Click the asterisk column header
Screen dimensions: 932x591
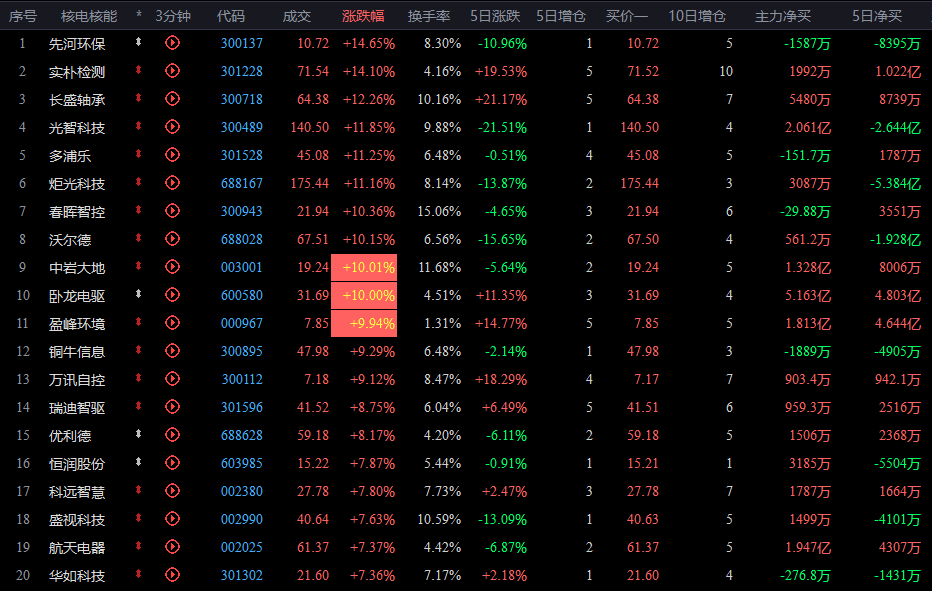coord(139,14)
